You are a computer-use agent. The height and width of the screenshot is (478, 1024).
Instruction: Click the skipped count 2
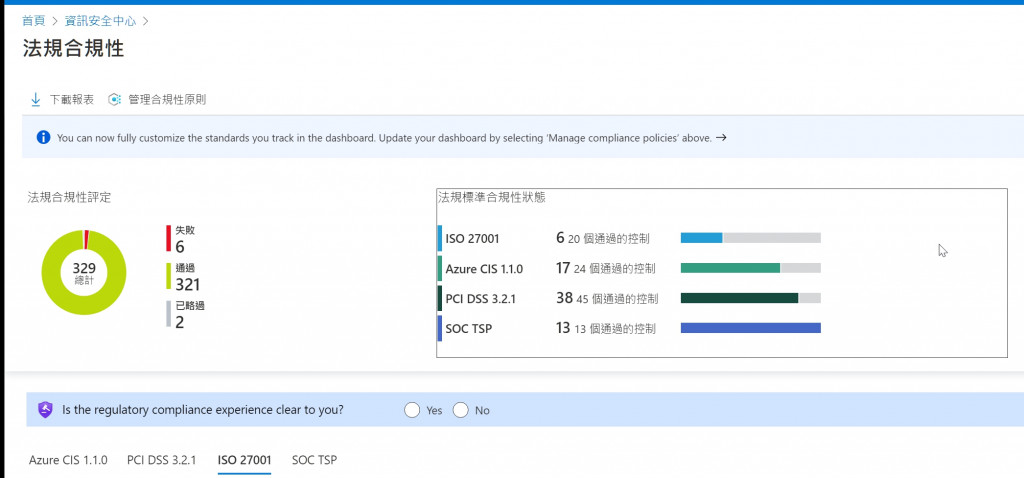click(x=180, y=322)
